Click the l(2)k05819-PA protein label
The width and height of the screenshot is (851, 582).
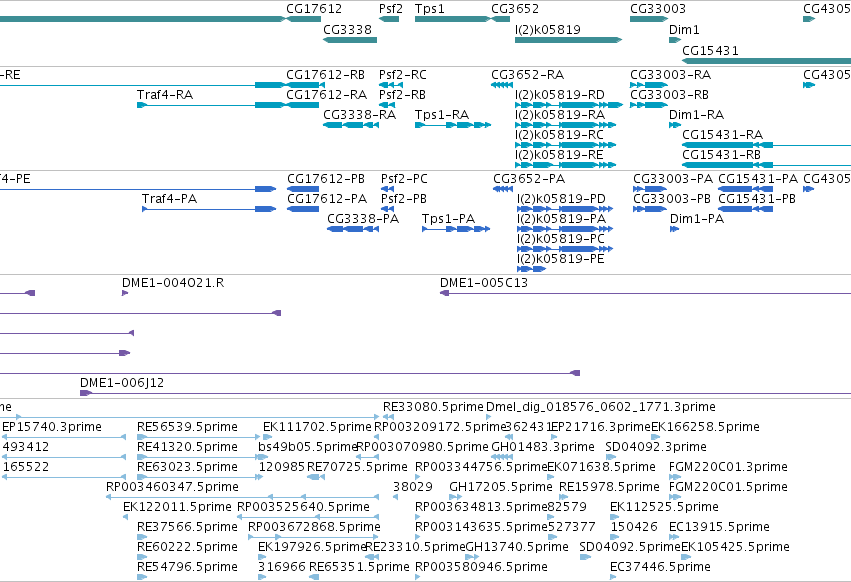561,219
